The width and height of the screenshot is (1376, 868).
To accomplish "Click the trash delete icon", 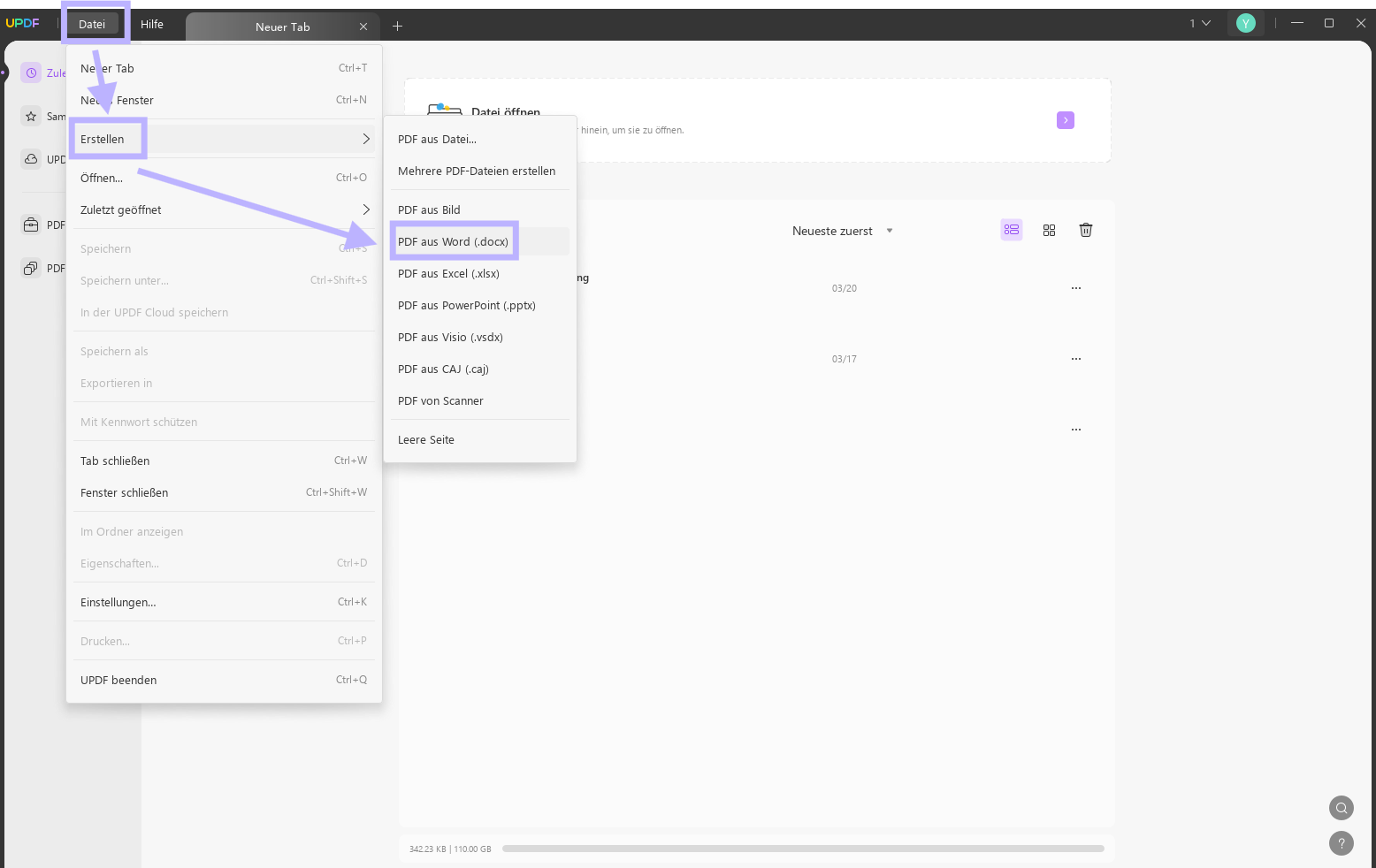I will (x=1086, y=230).
